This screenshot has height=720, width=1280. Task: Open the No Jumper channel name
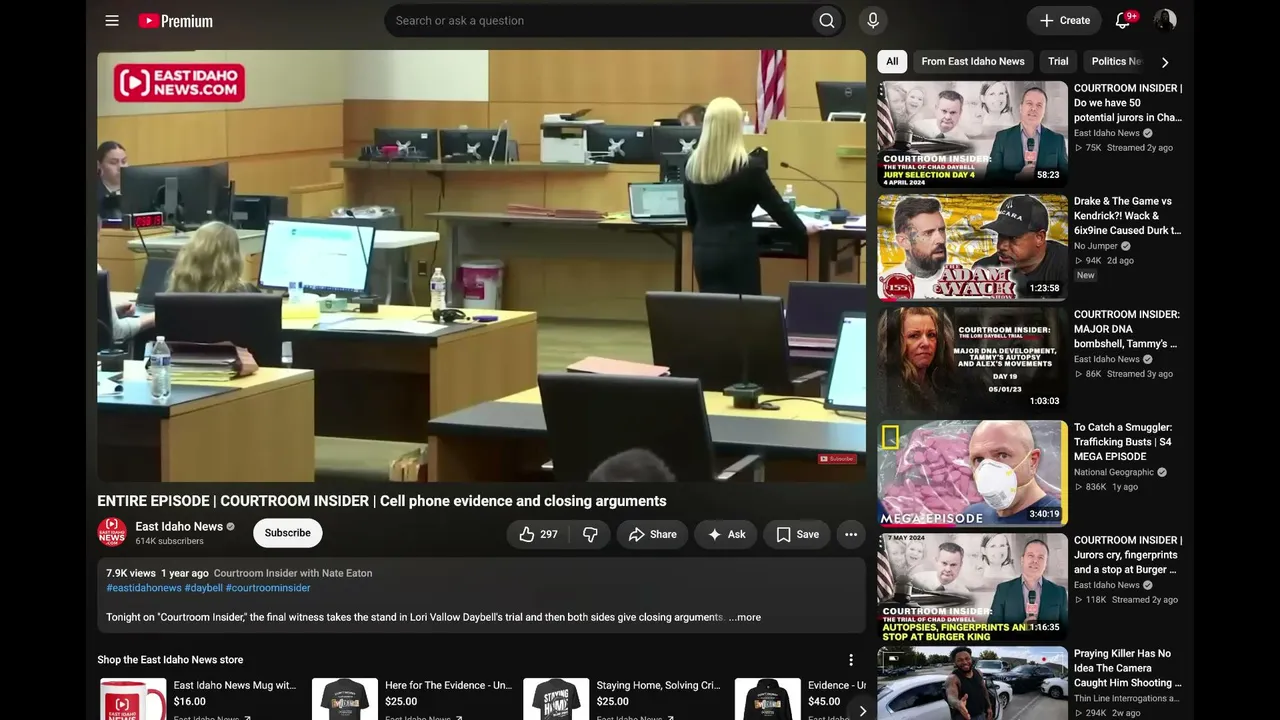pos(1096,246)
